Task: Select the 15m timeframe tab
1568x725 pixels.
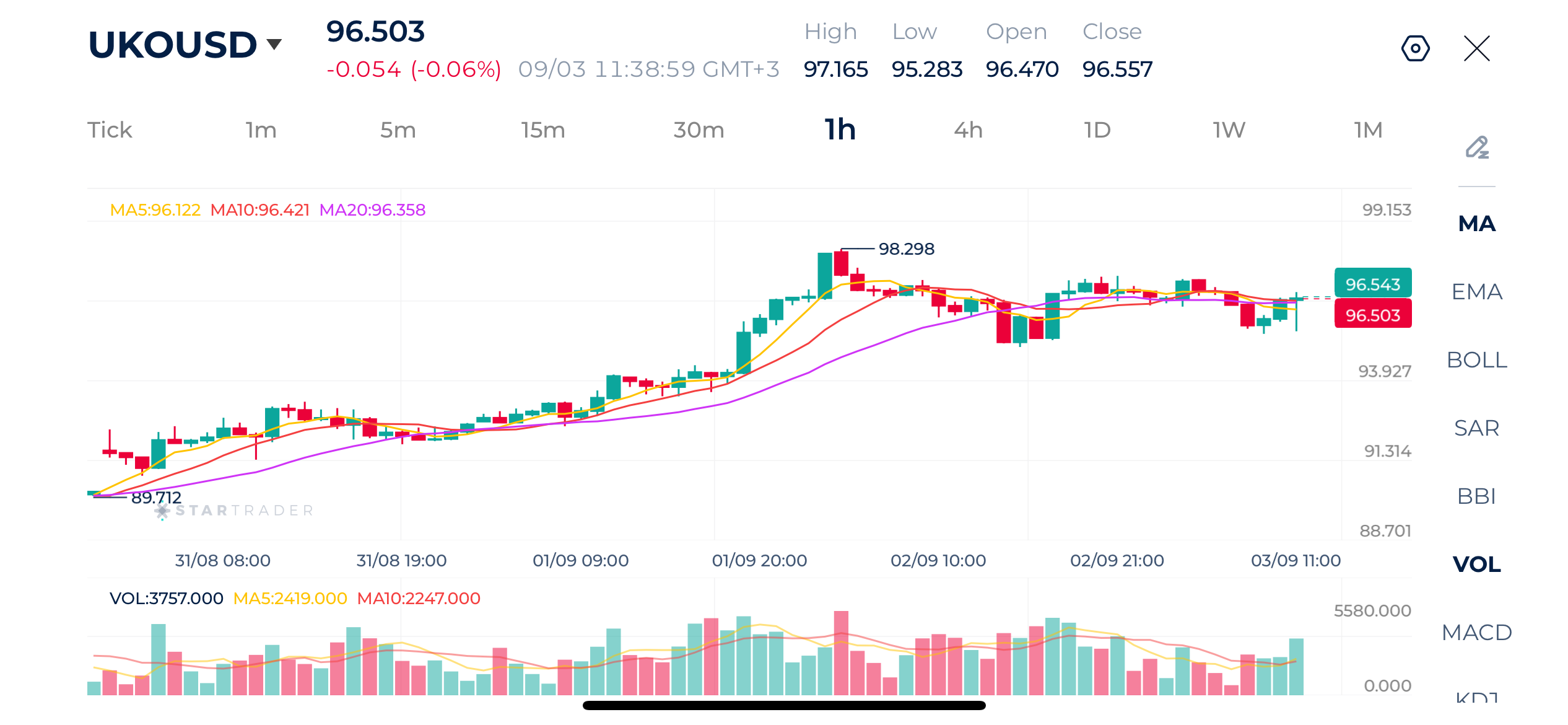Action: click(542, 130)
